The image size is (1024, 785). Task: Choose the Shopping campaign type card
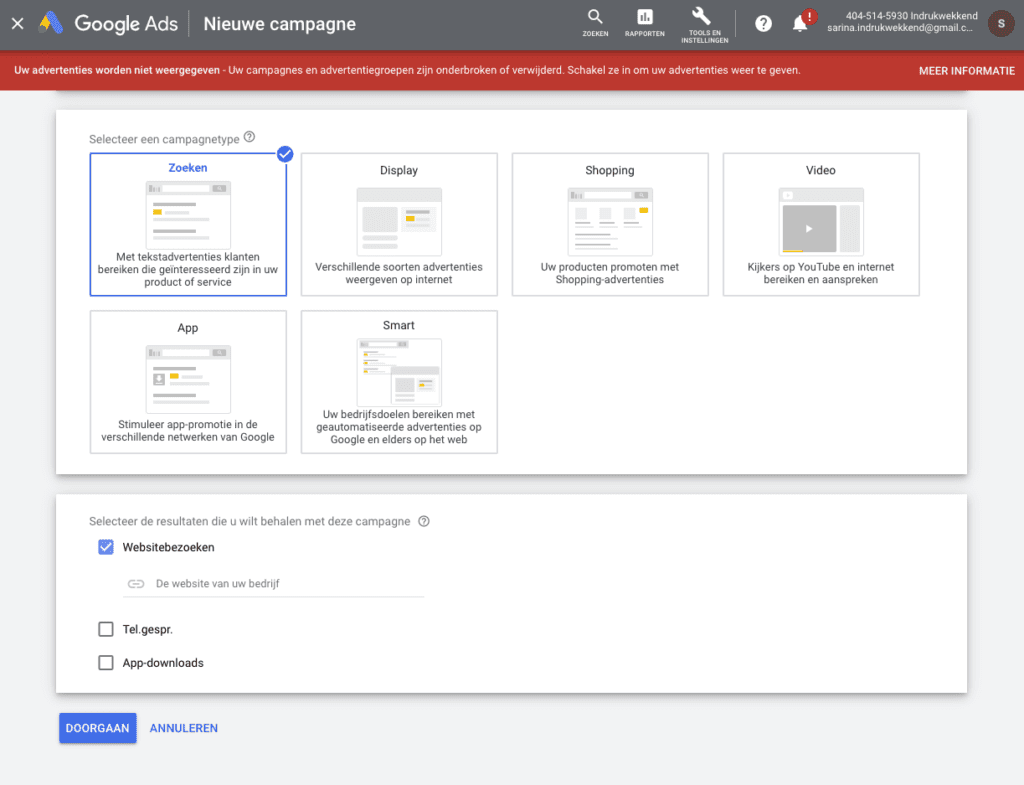(610, 224)
